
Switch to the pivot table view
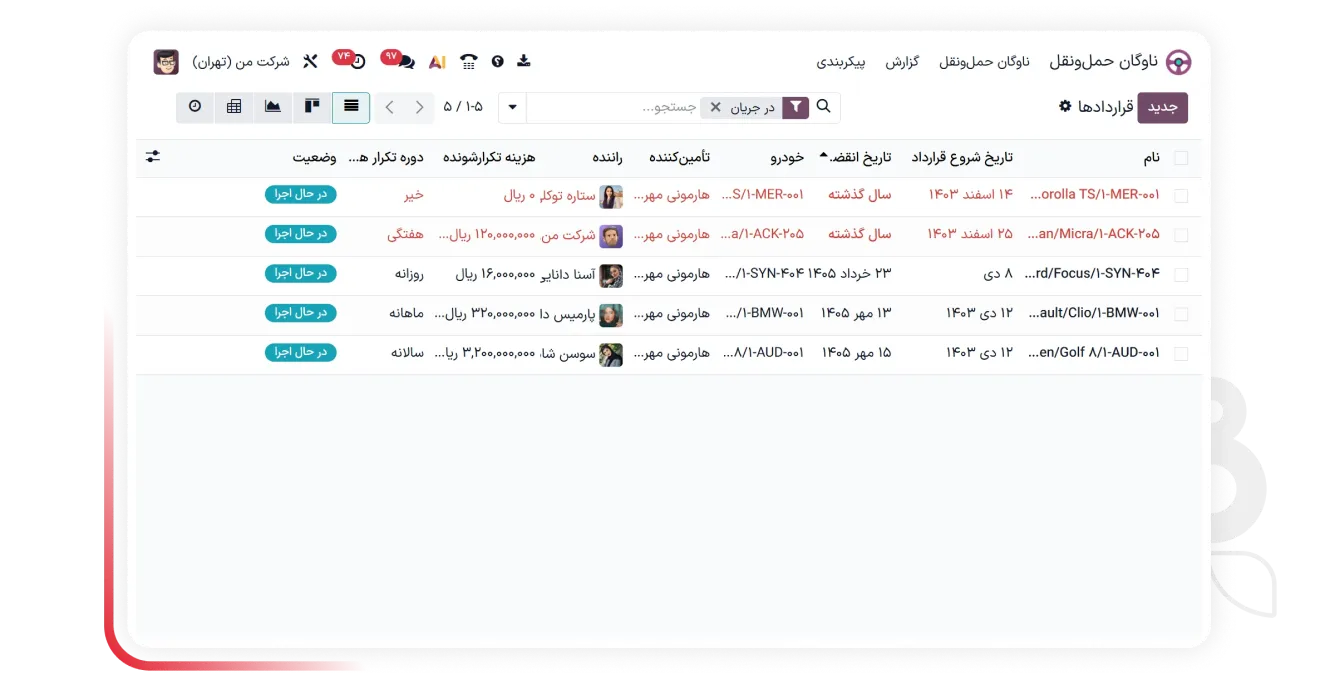(x=234, y=107)
